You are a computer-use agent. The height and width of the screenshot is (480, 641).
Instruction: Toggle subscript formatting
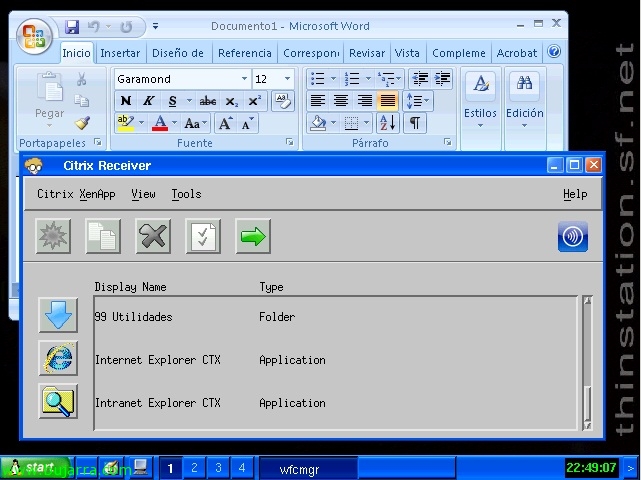[231, 101]
